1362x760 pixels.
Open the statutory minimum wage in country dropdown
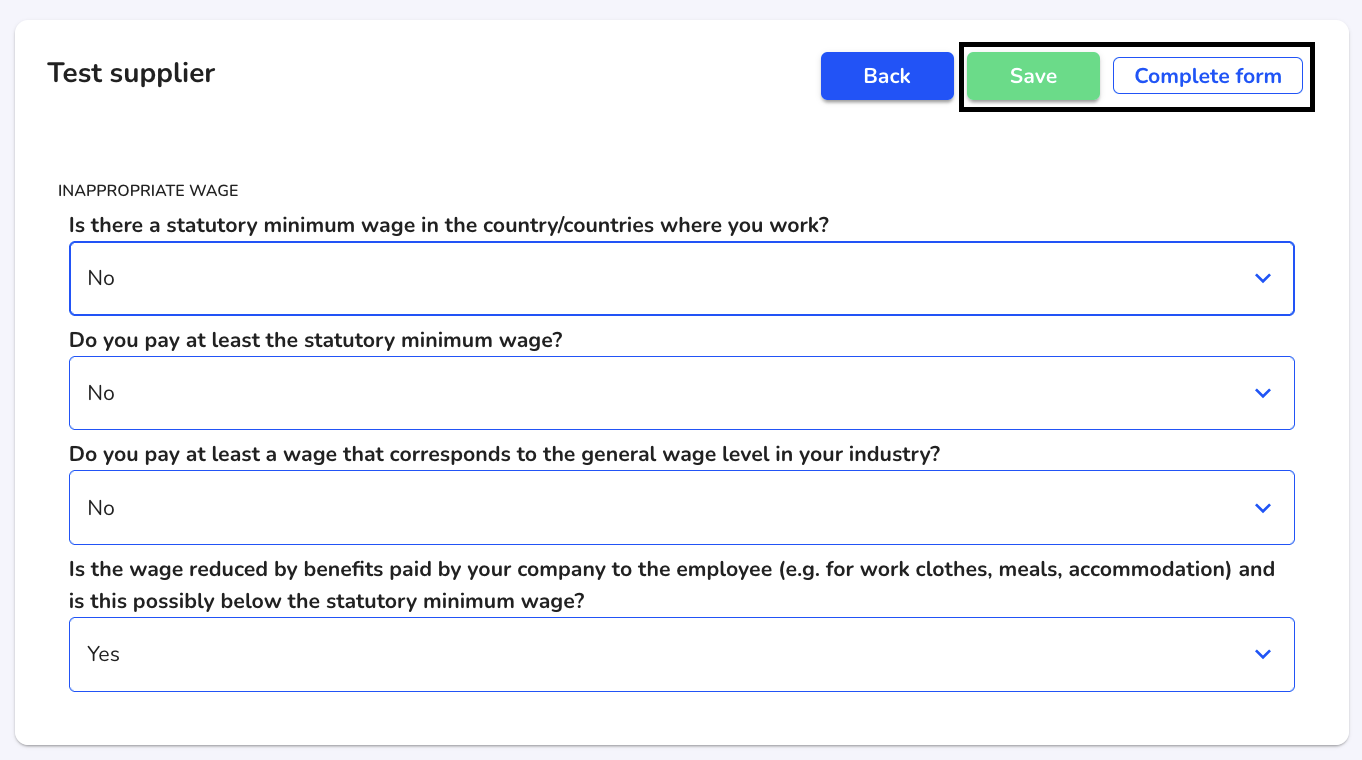pyautogui.click(x=682, y=278)
